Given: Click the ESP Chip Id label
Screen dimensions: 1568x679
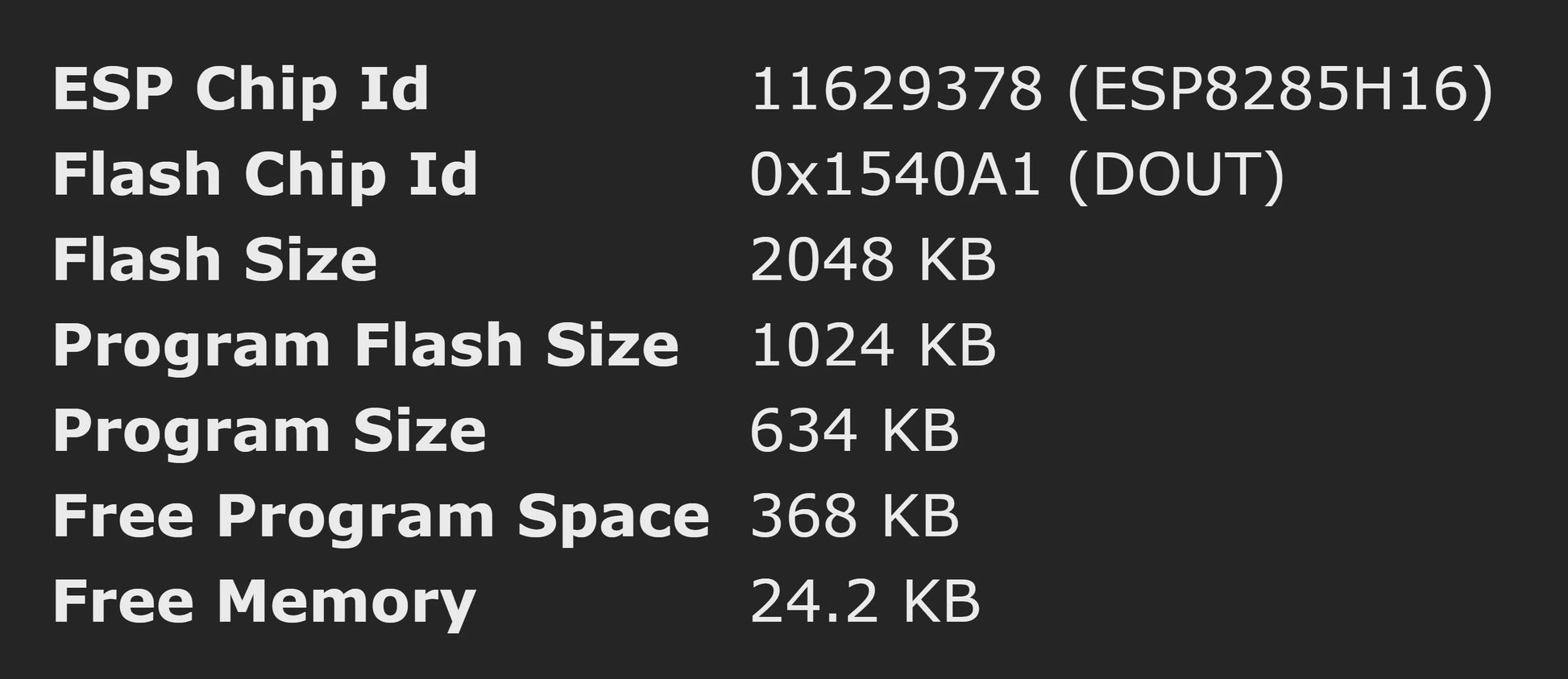Looking at the screenshot, I should coord(240,89).
